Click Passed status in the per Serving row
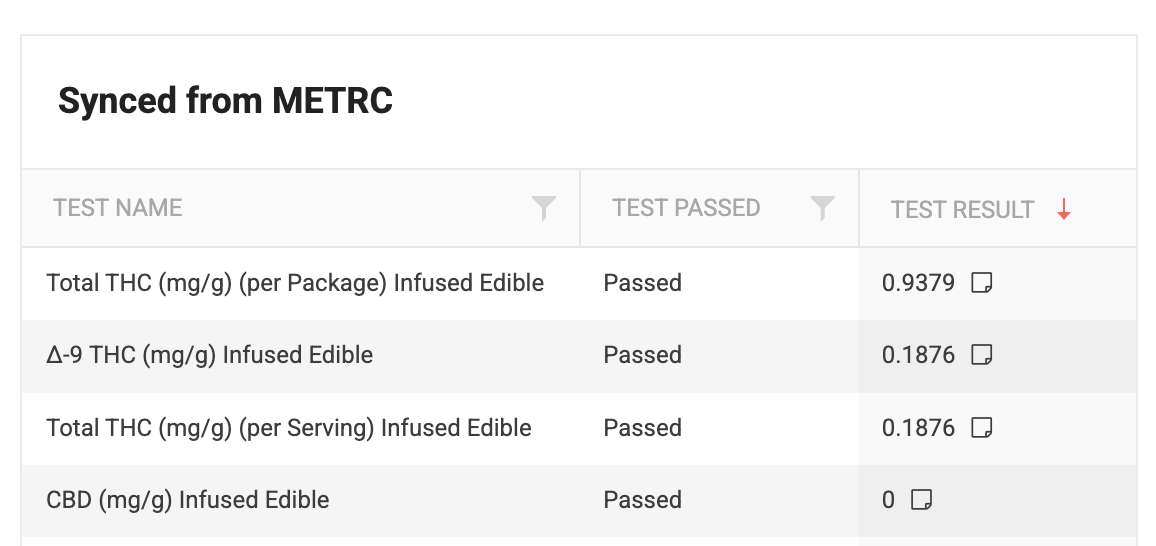 [642, 428]
